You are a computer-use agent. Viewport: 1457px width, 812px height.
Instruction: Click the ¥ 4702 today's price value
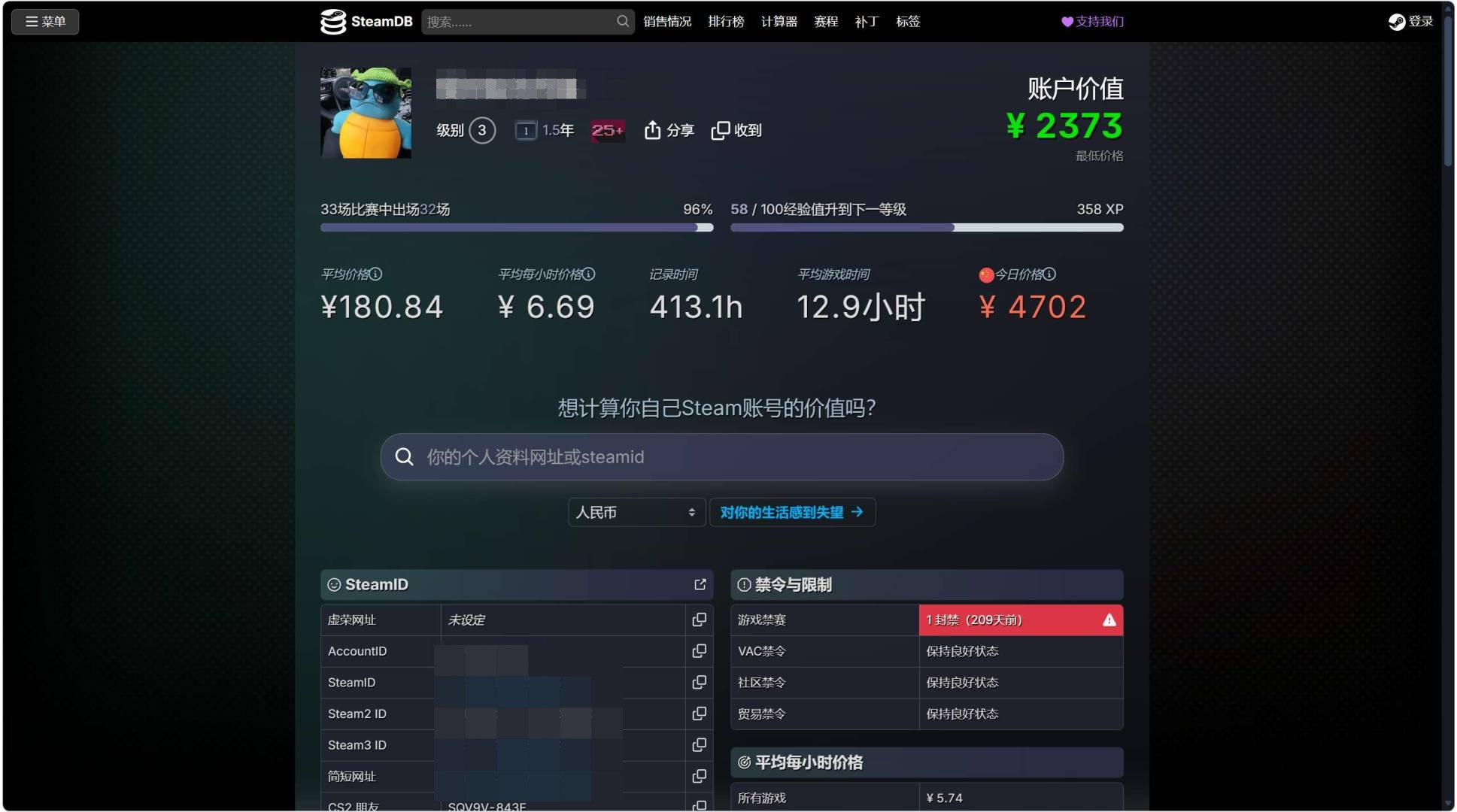(1032, 308)
